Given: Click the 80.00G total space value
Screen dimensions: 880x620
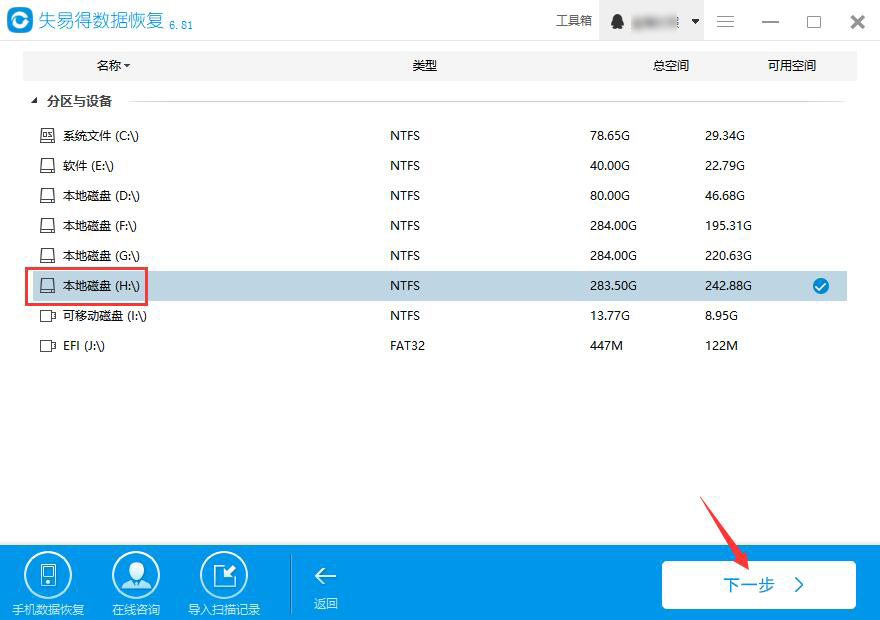Looking at the screenshot, I should 609,196.
